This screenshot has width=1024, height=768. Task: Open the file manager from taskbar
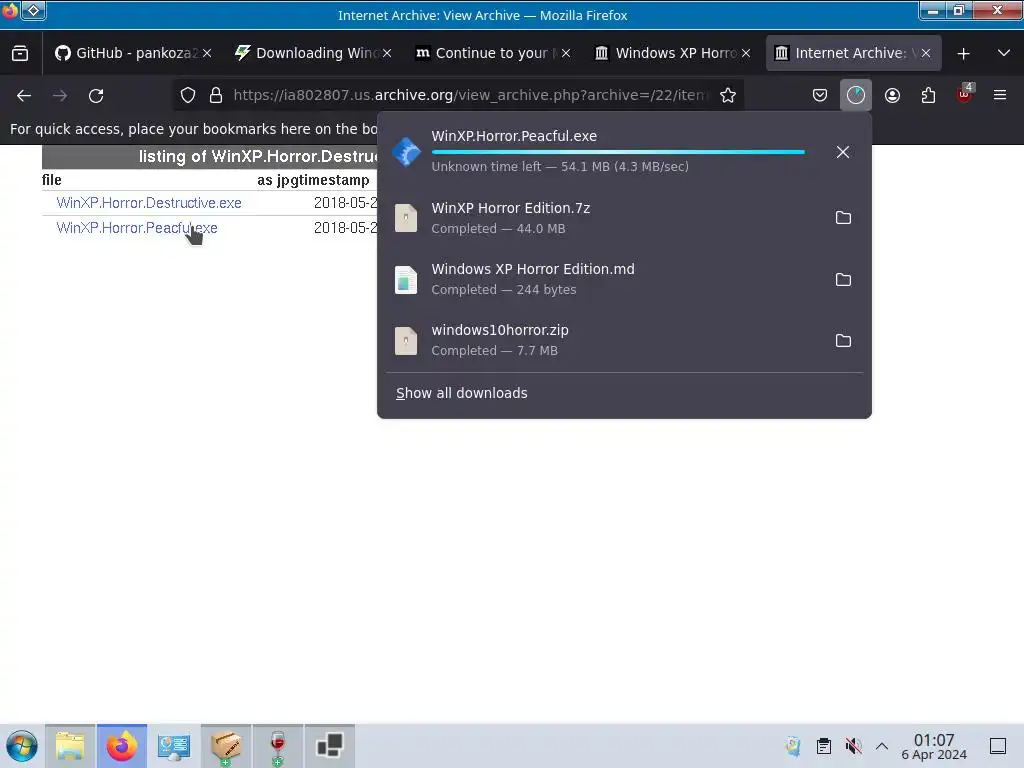tap(70, 746)
